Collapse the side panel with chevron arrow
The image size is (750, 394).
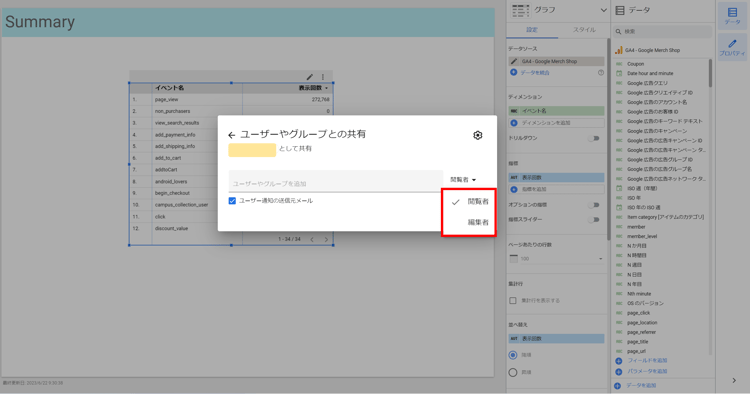tap(734, 381)
